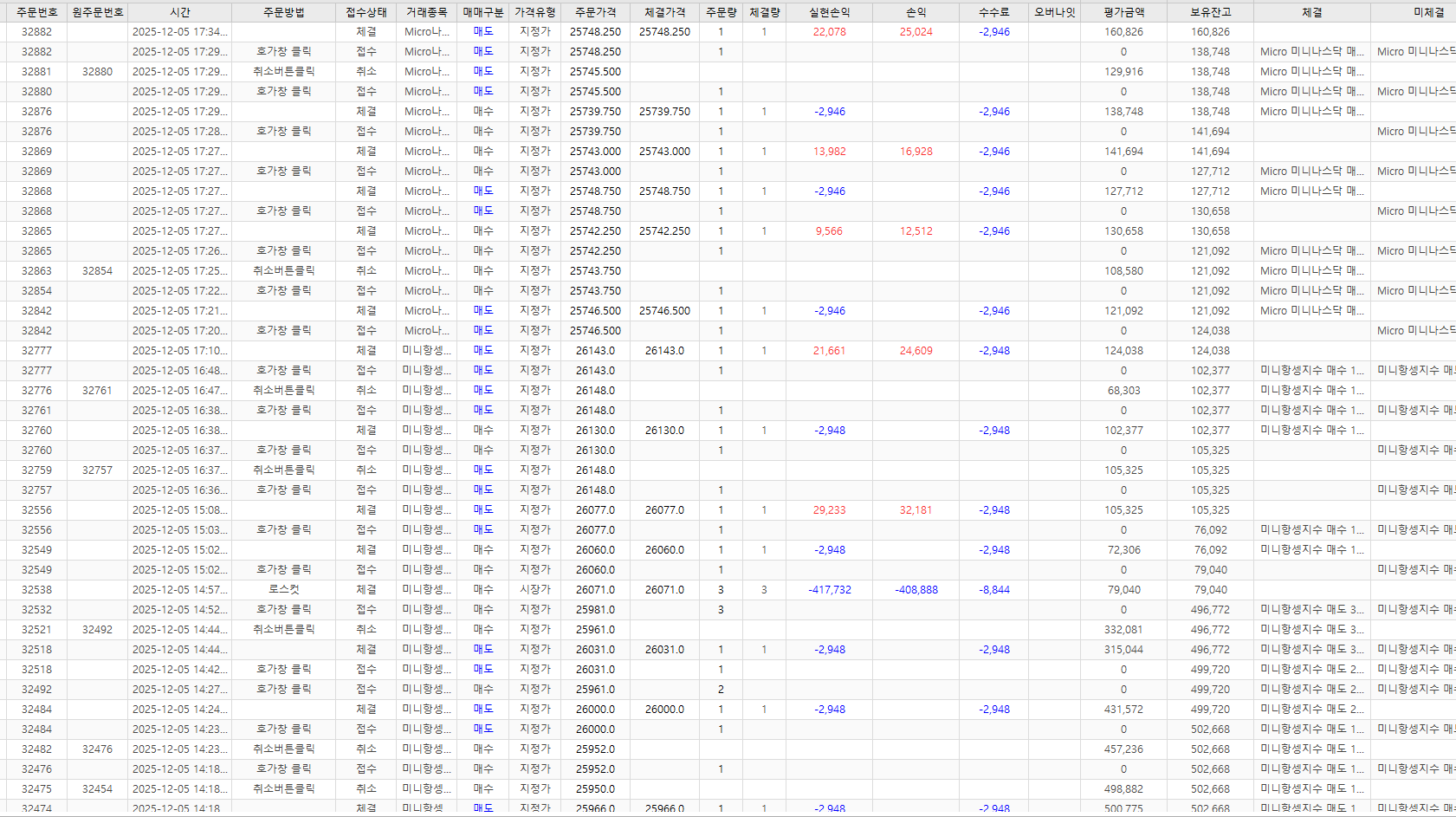Sort by the 실현손익 column header
Image resolution: width=1456 pixels, height=817 pixels.
click(829, 12)
